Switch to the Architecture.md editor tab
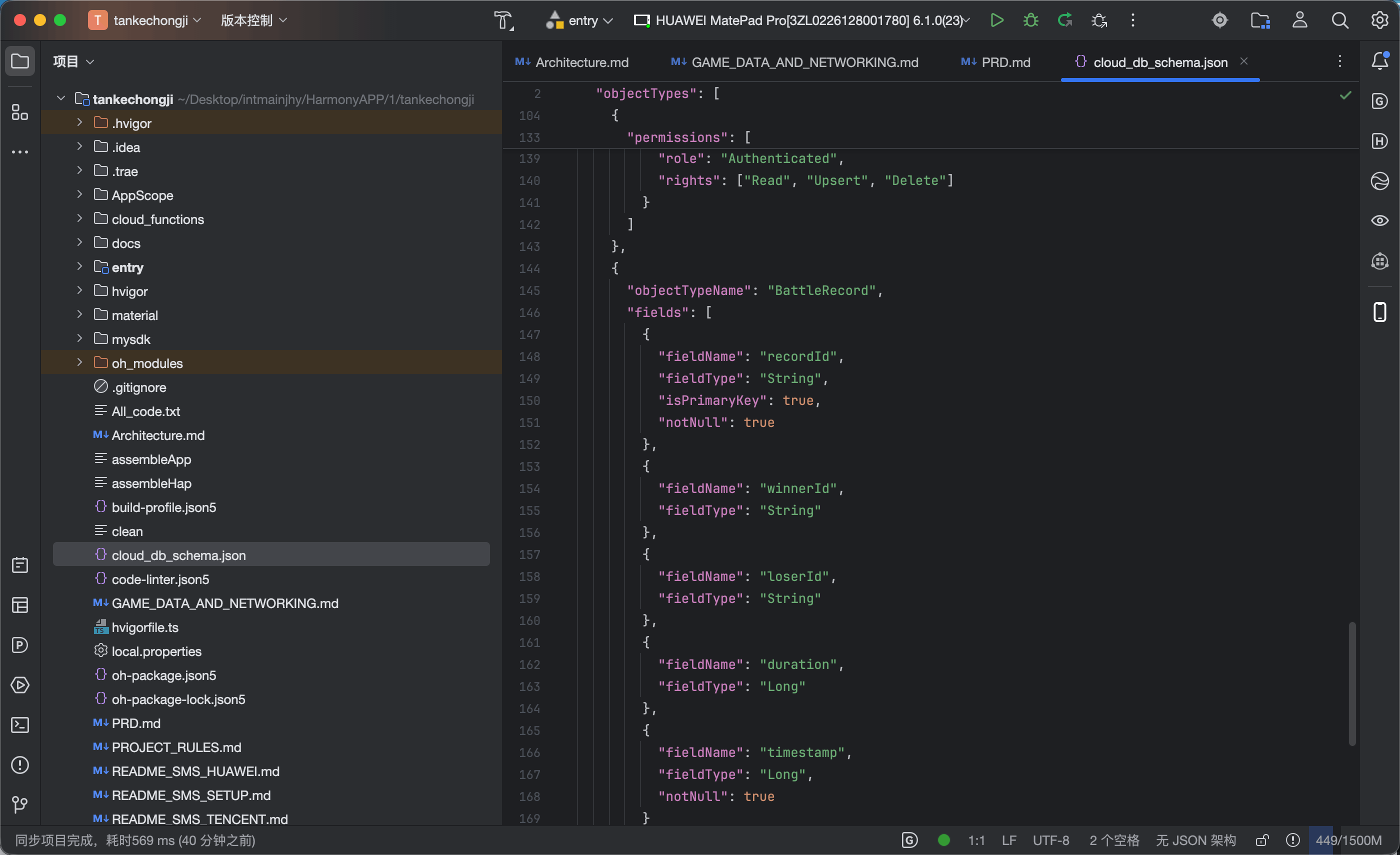1400x855 pixels. (x=571, y=62)
